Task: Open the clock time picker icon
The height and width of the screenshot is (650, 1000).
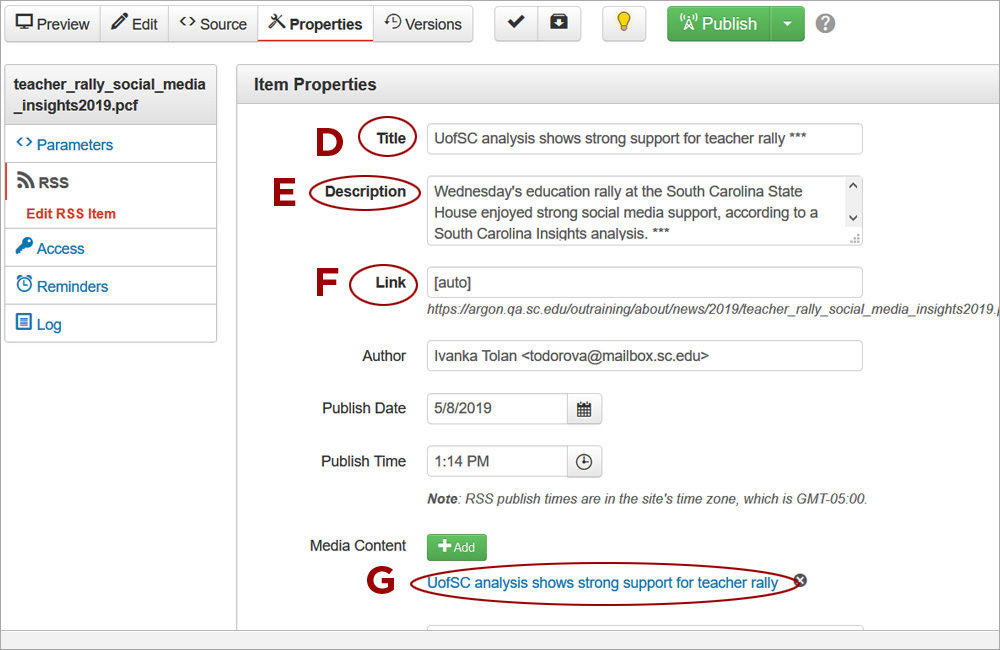Action: pyautogui.click(x=584, y=462)
